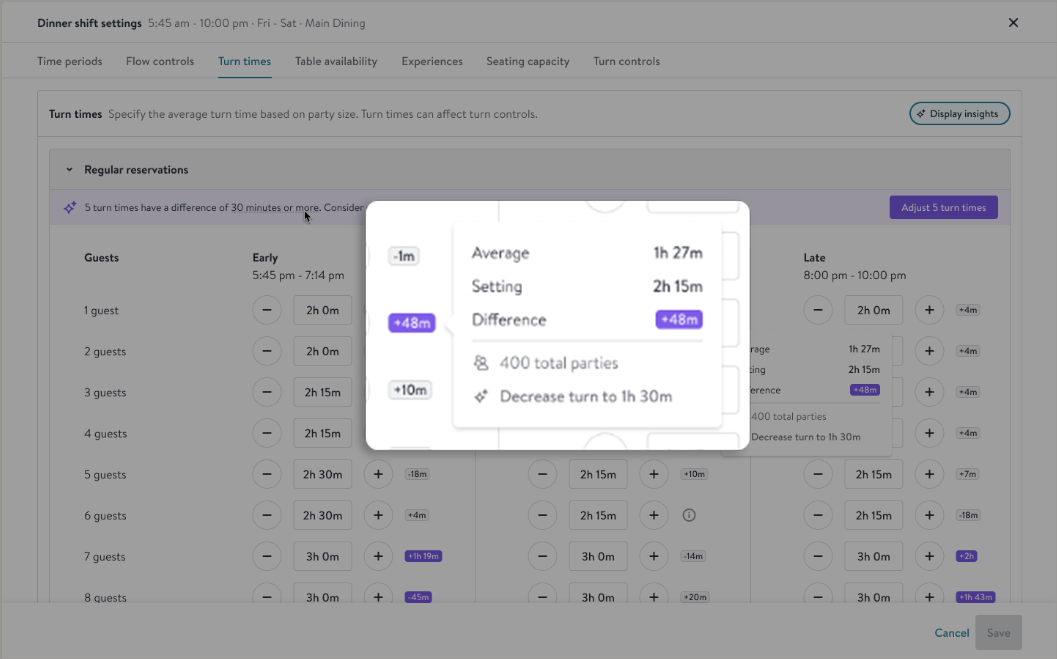Decrease Early turn time for 2 guests
This screenshot has height=659, width=1057.
(267, 352)
